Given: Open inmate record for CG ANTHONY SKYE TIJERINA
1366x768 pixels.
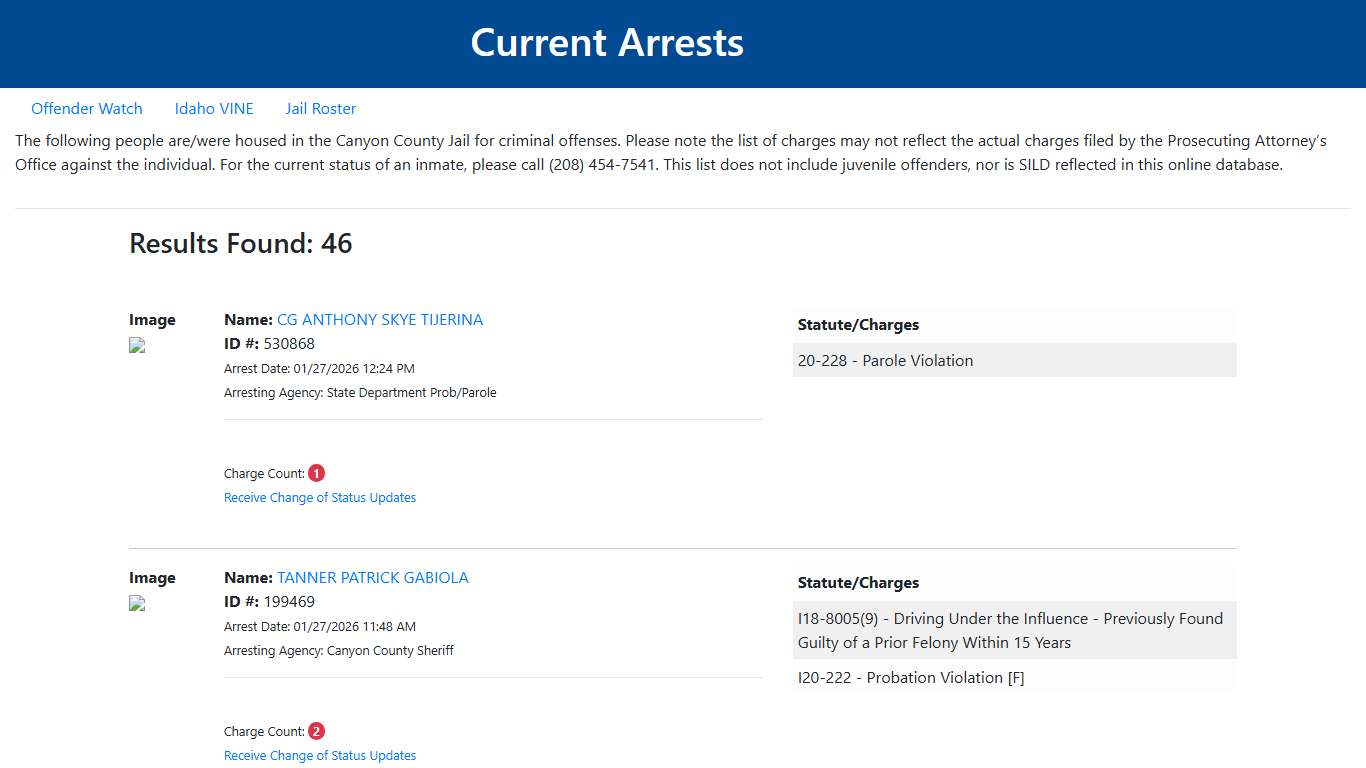Looking at the screenshot, I should [x=380, y=319].
